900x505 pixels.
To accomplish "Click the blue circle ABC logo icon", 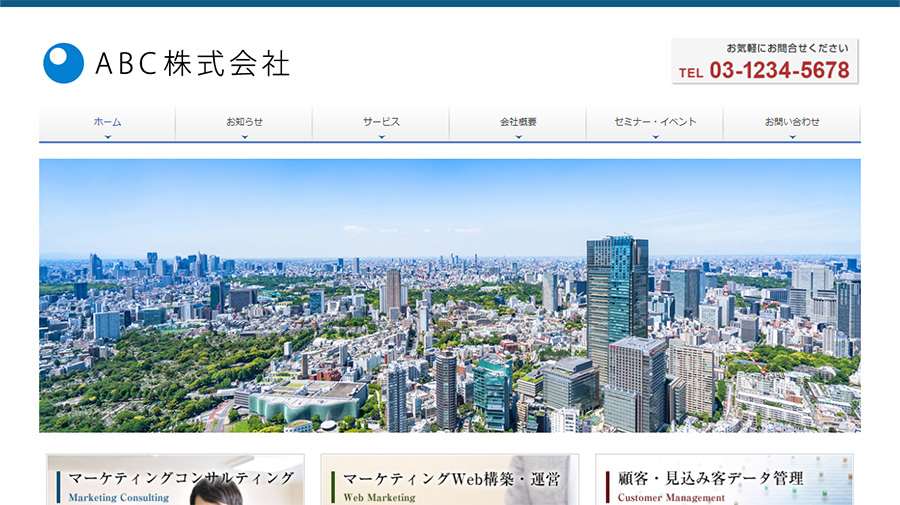I will [64, 63].
